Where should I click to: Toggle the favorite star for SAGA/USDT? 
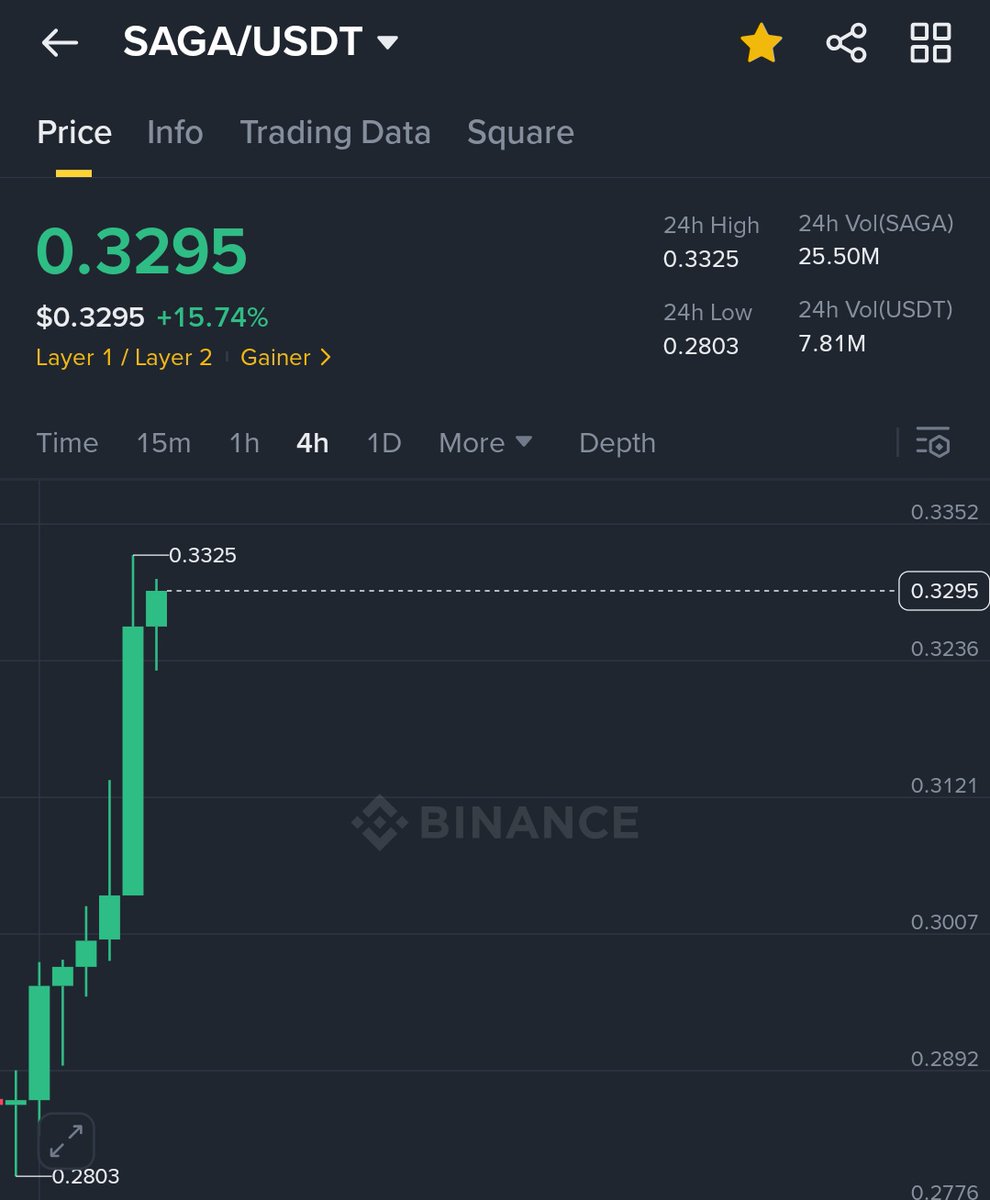(761, 43)
